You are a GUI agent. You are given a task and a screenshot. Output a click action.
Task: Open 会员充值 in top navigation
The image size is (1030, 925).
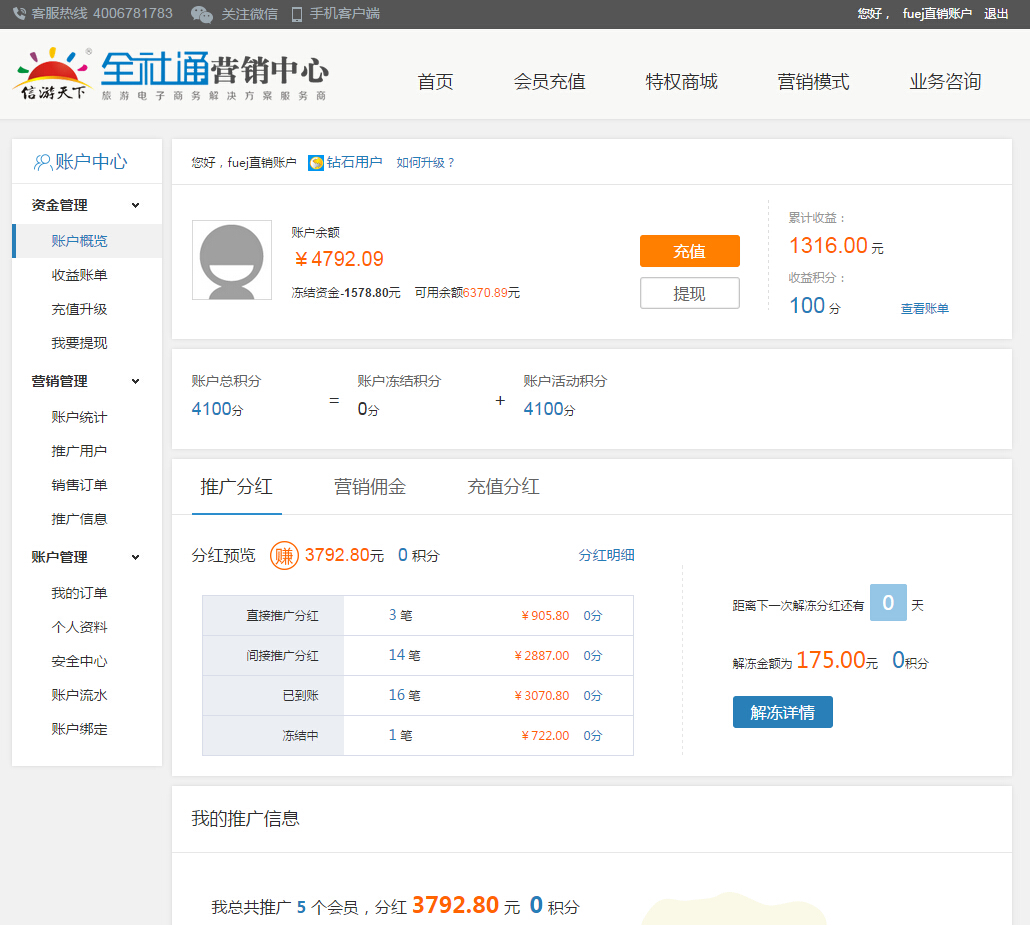[x=549, y=82]
